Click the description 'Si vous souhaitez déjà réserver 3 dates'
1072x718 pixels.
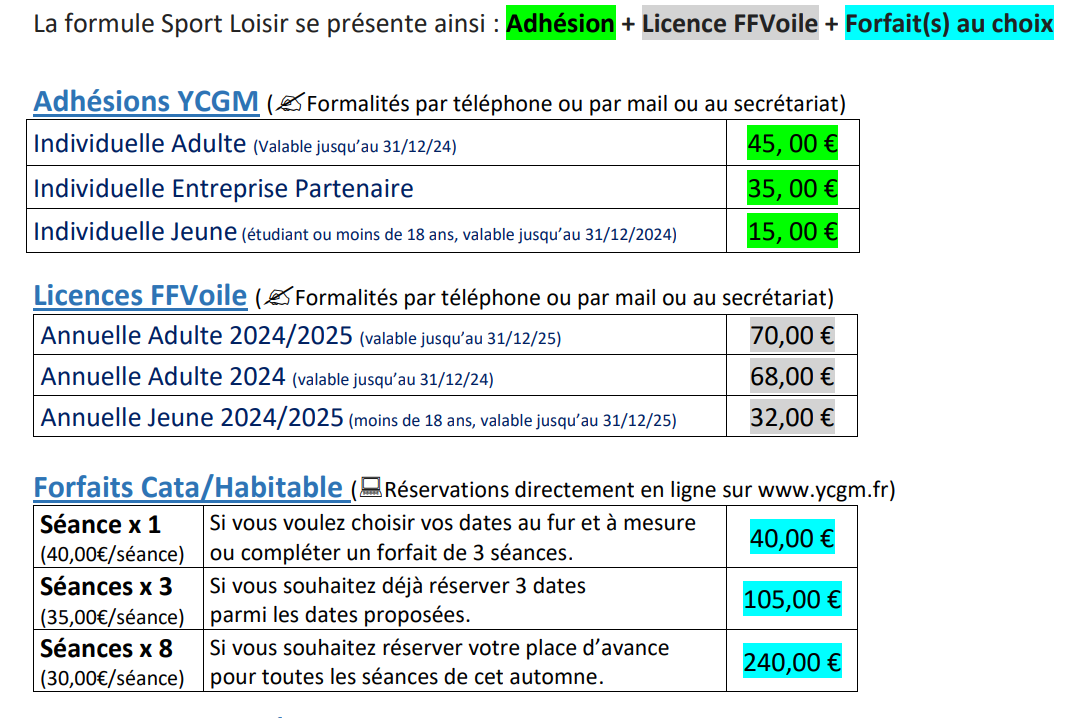[x=398, y=586]
